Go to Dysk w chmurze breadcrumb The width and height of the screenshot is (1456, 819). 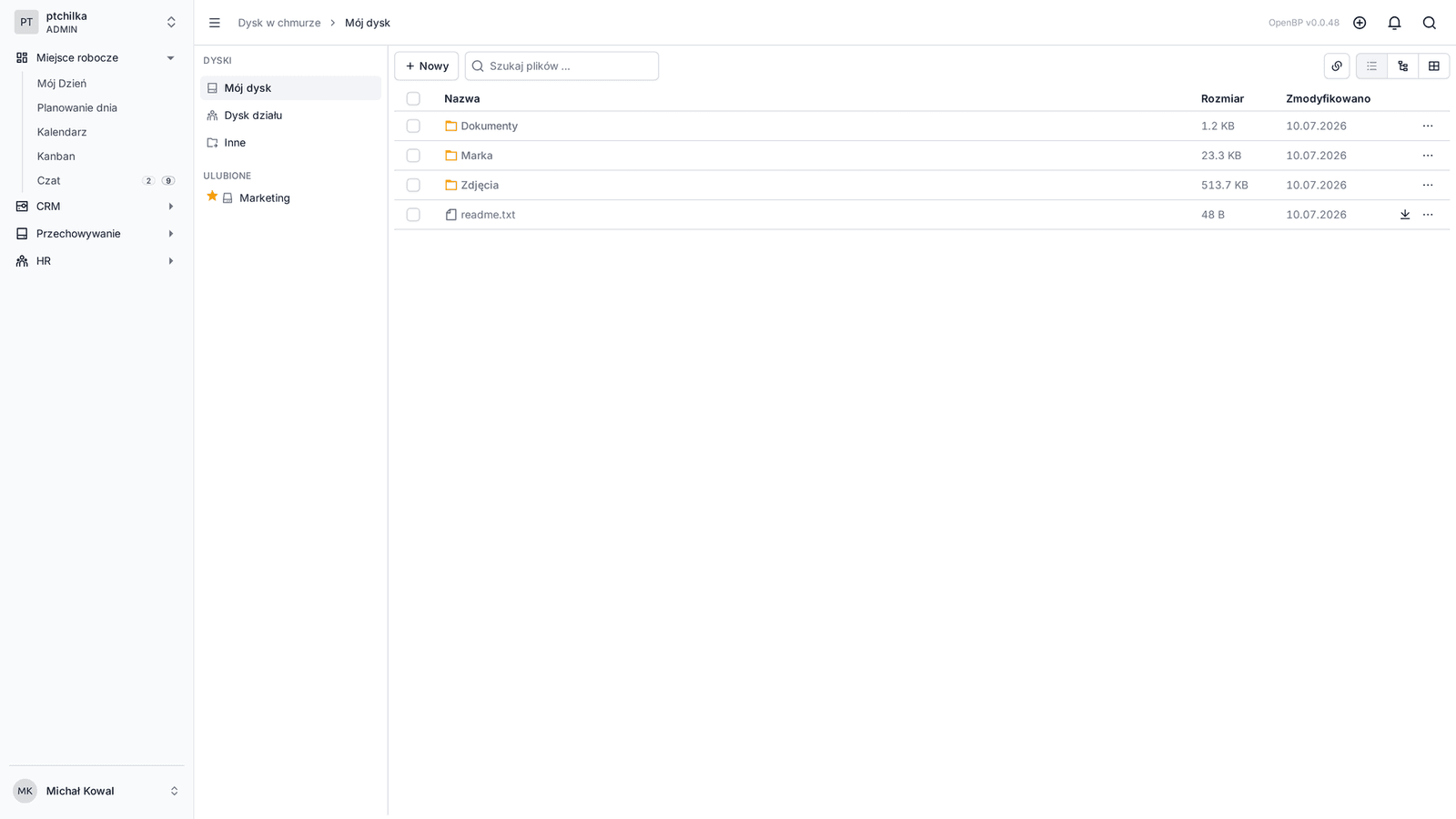point(279,23)
